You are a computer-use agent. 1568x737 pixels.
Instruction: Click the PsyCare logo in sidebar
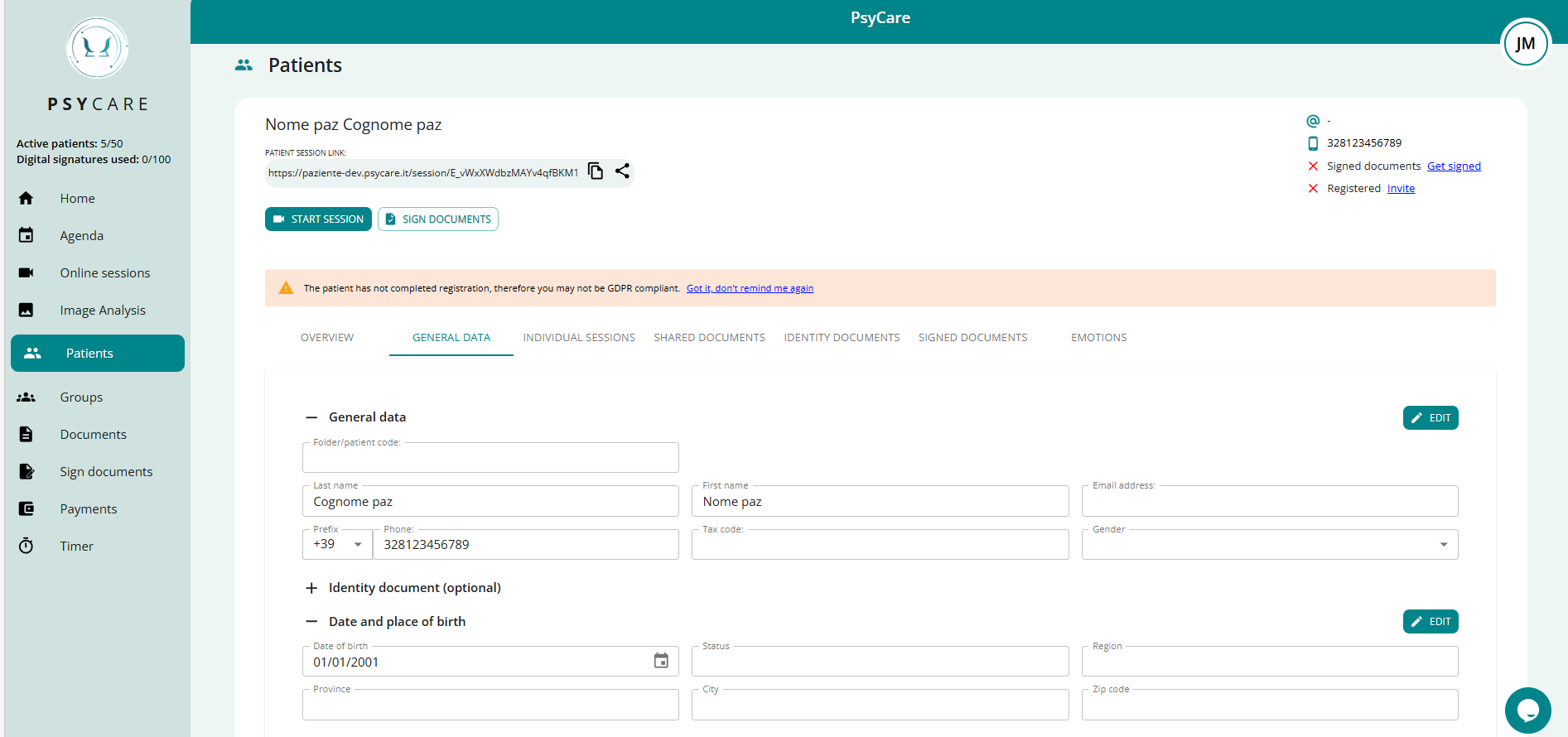click(97, 48)
